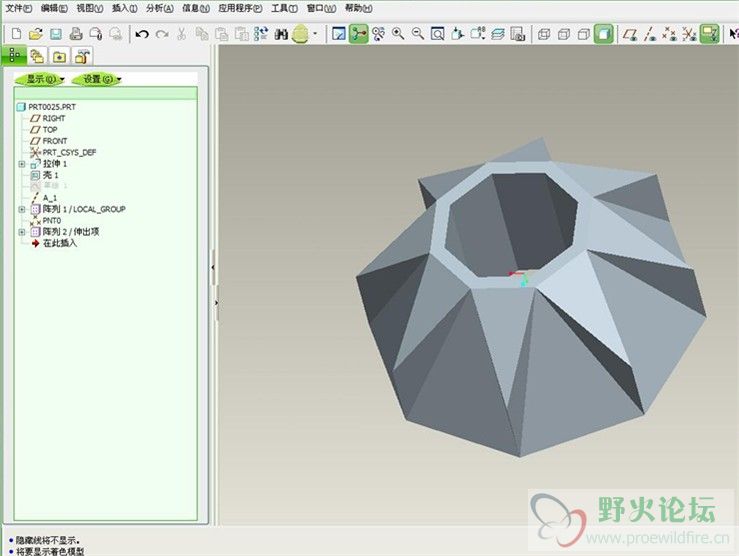Open the 显示 dropdown in model tree

click(x=41, y=79)
